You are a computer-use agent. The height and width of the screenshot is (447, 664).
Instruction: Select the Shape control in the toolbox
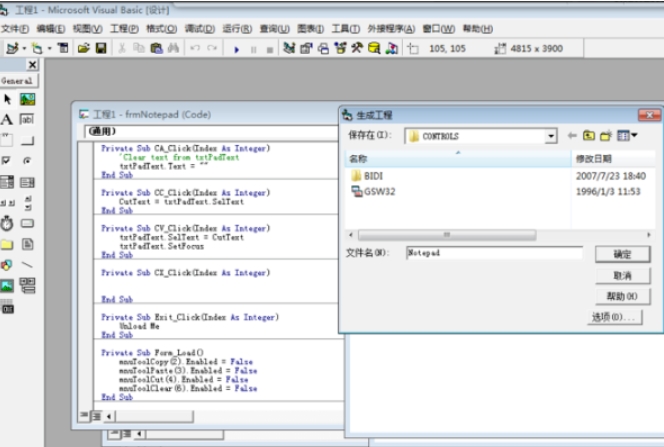pos(6,265)
